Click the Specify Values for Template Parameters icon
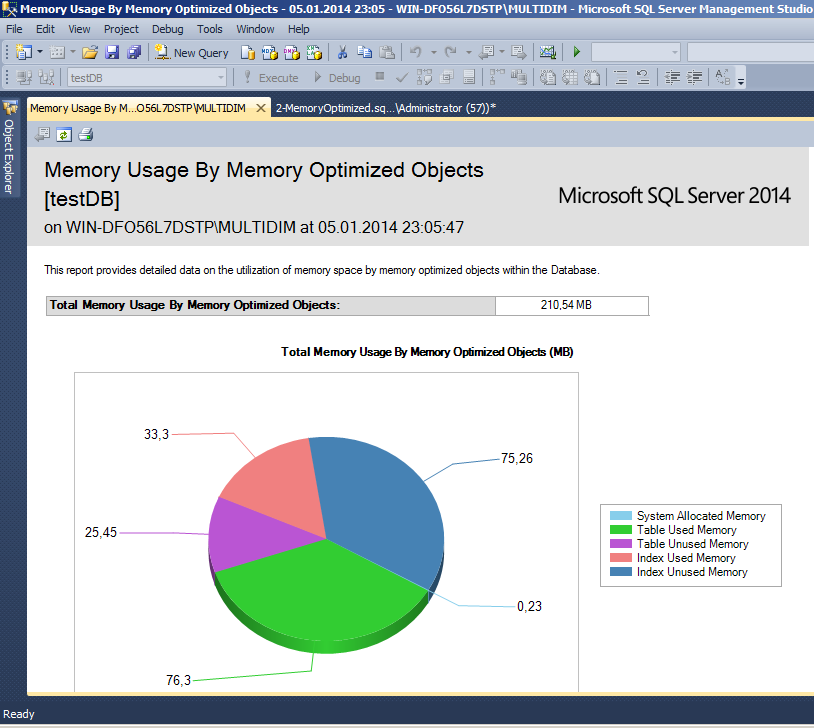 (723, 77)
